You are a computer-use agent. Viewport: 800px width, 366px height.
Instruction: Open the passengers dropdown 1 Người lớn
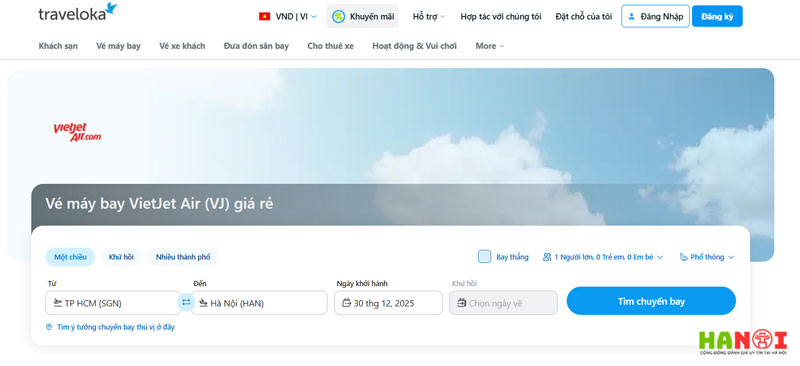[x=603, y=257]
